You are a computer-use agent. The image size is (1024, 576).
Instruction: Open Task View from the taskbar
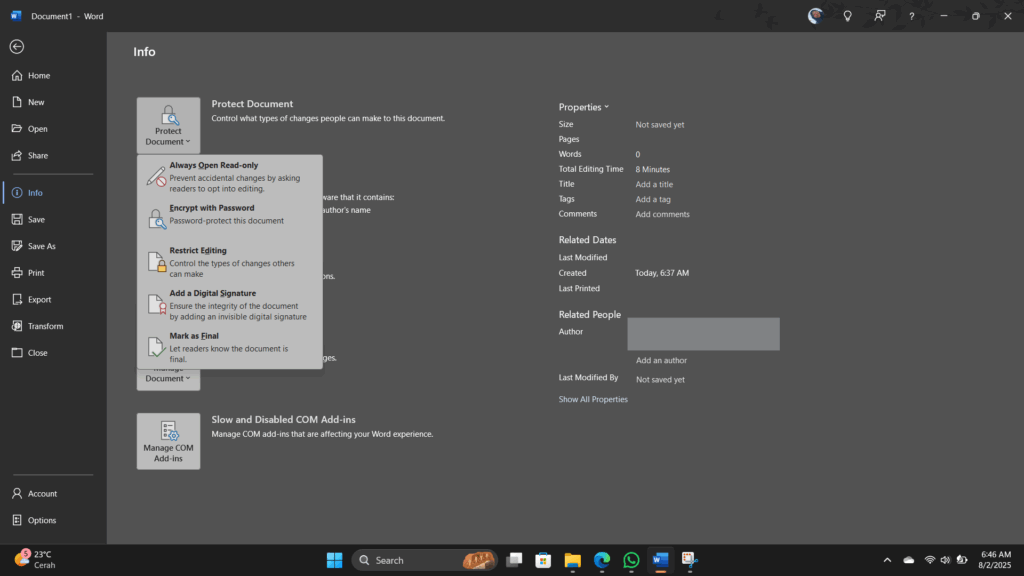[514, 560]
